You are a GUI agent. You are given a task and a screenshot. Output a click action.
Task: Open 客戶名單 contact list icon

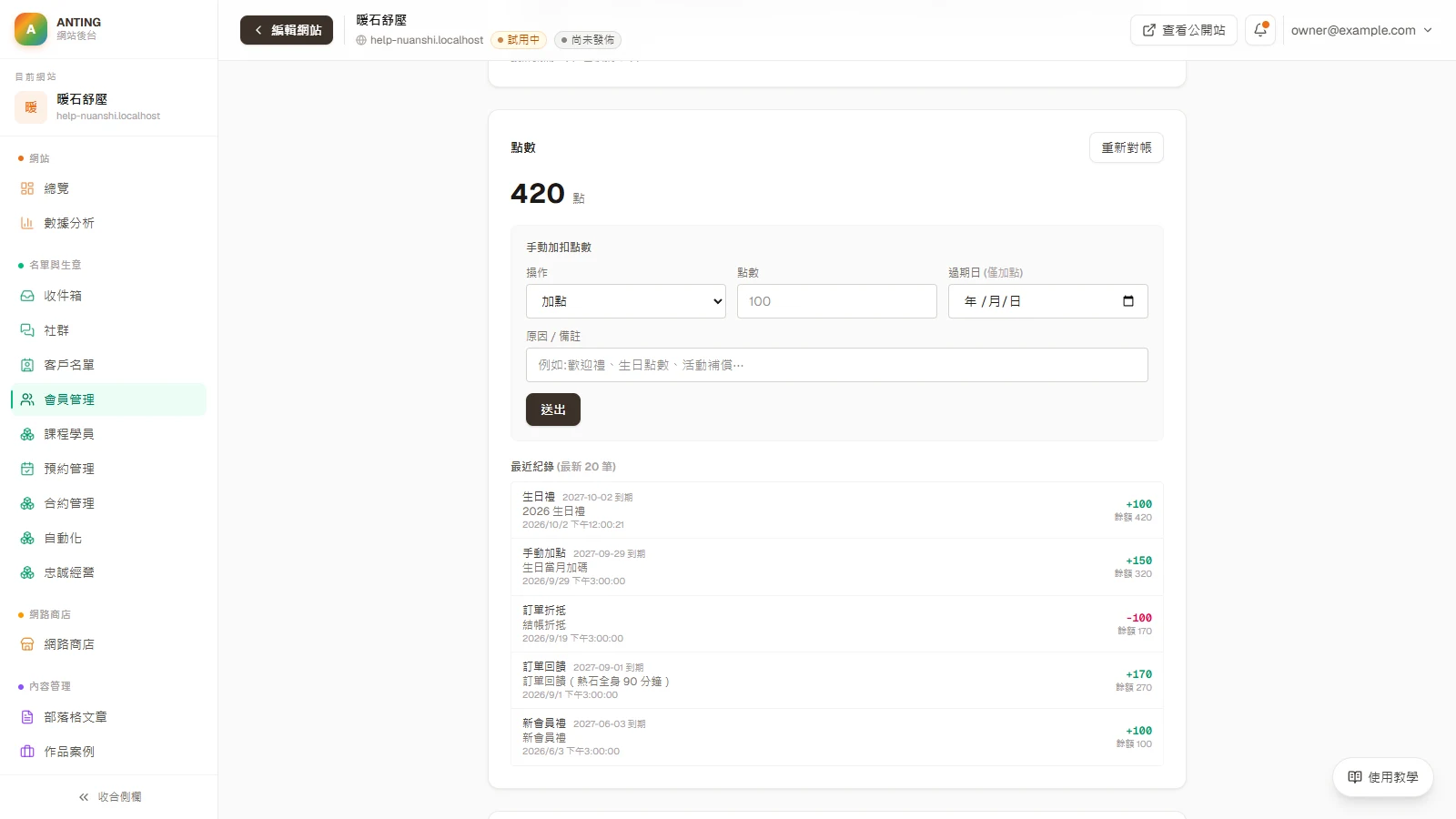coord(27,365)
